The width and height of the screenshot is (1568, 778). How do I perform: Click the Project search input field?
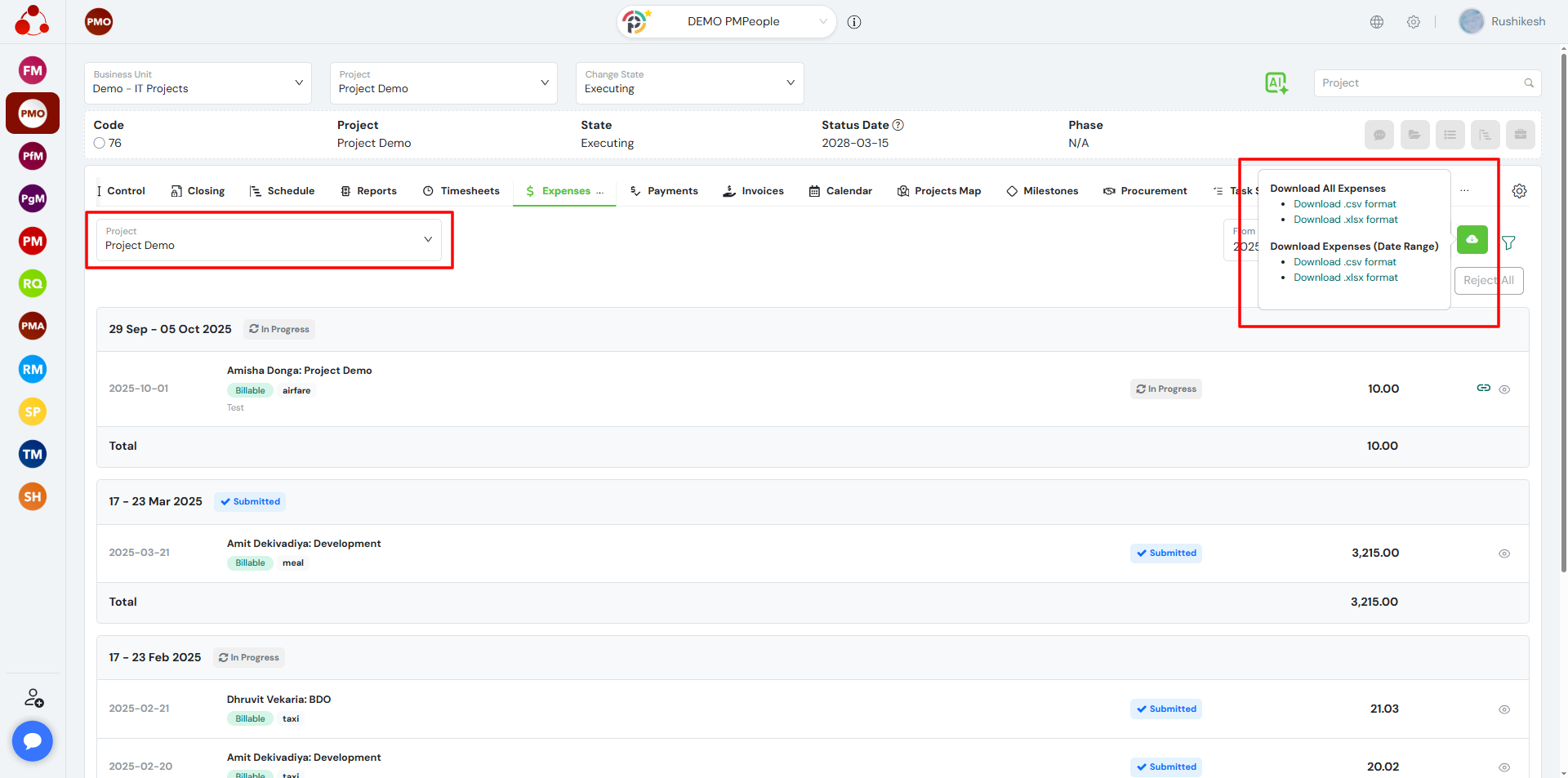pos(1419,83)
